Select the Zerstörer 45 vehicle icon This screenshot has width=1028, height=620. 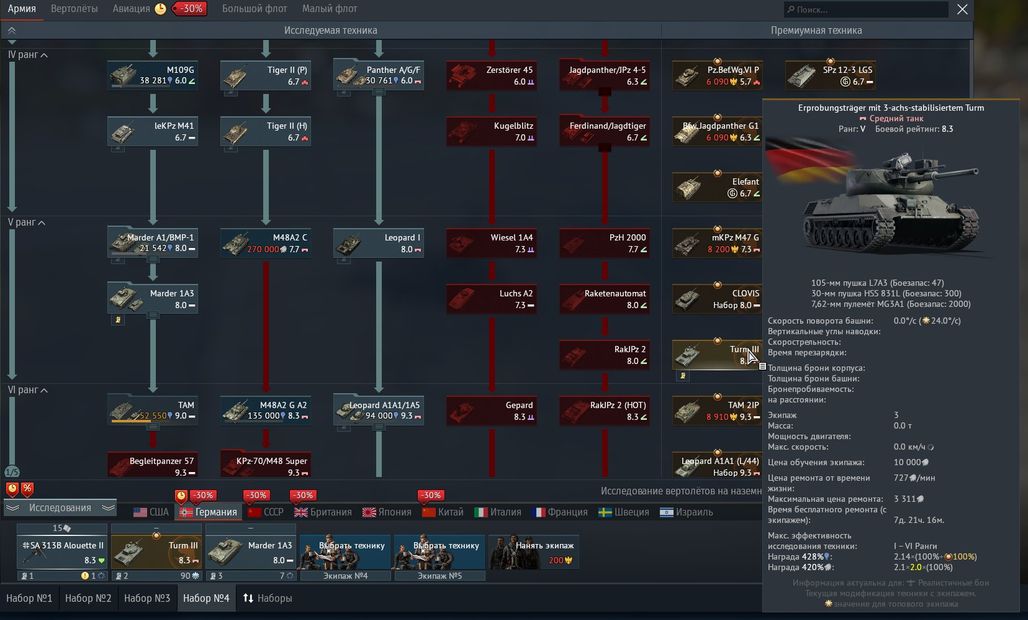point(492,75)
